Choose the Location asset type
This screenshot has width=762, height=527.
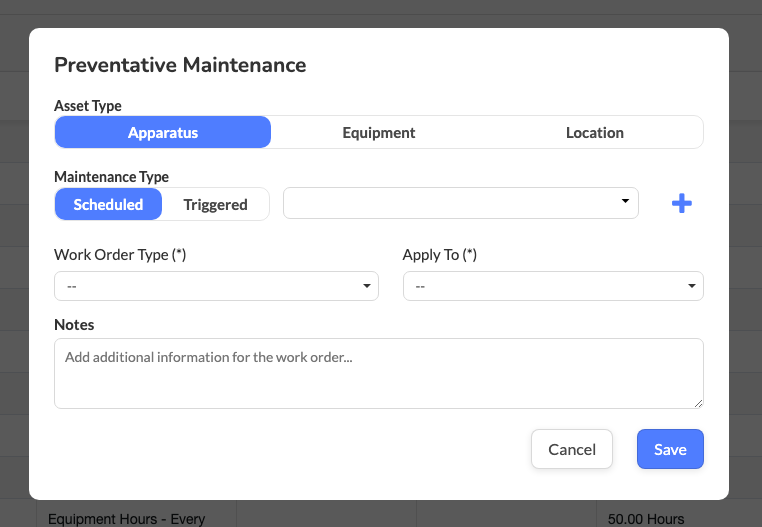(594, 132)
